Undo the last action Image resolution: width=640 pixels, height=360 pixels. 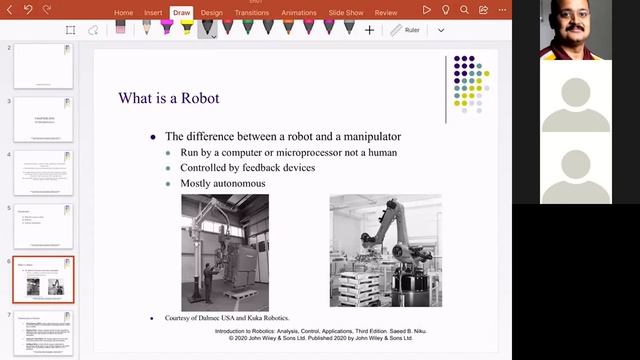pyautogui.click(x=28, y=9)
